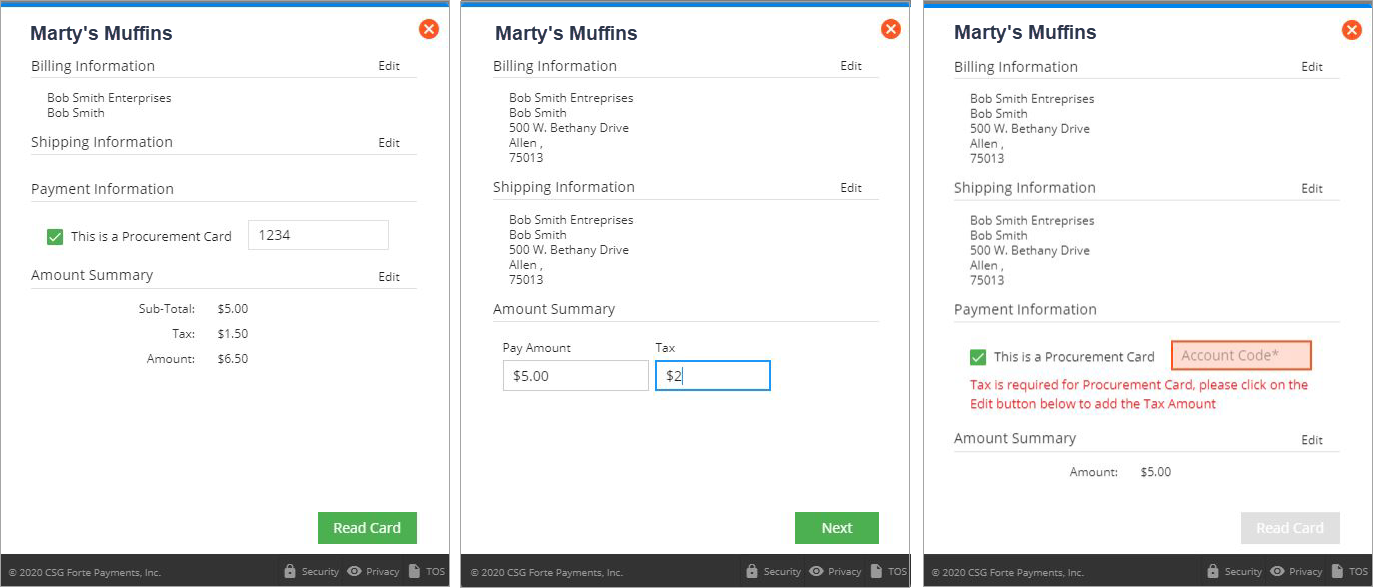
Task: Click the TOS document icon in middle panel footer
Action: [x=877, y=571]
